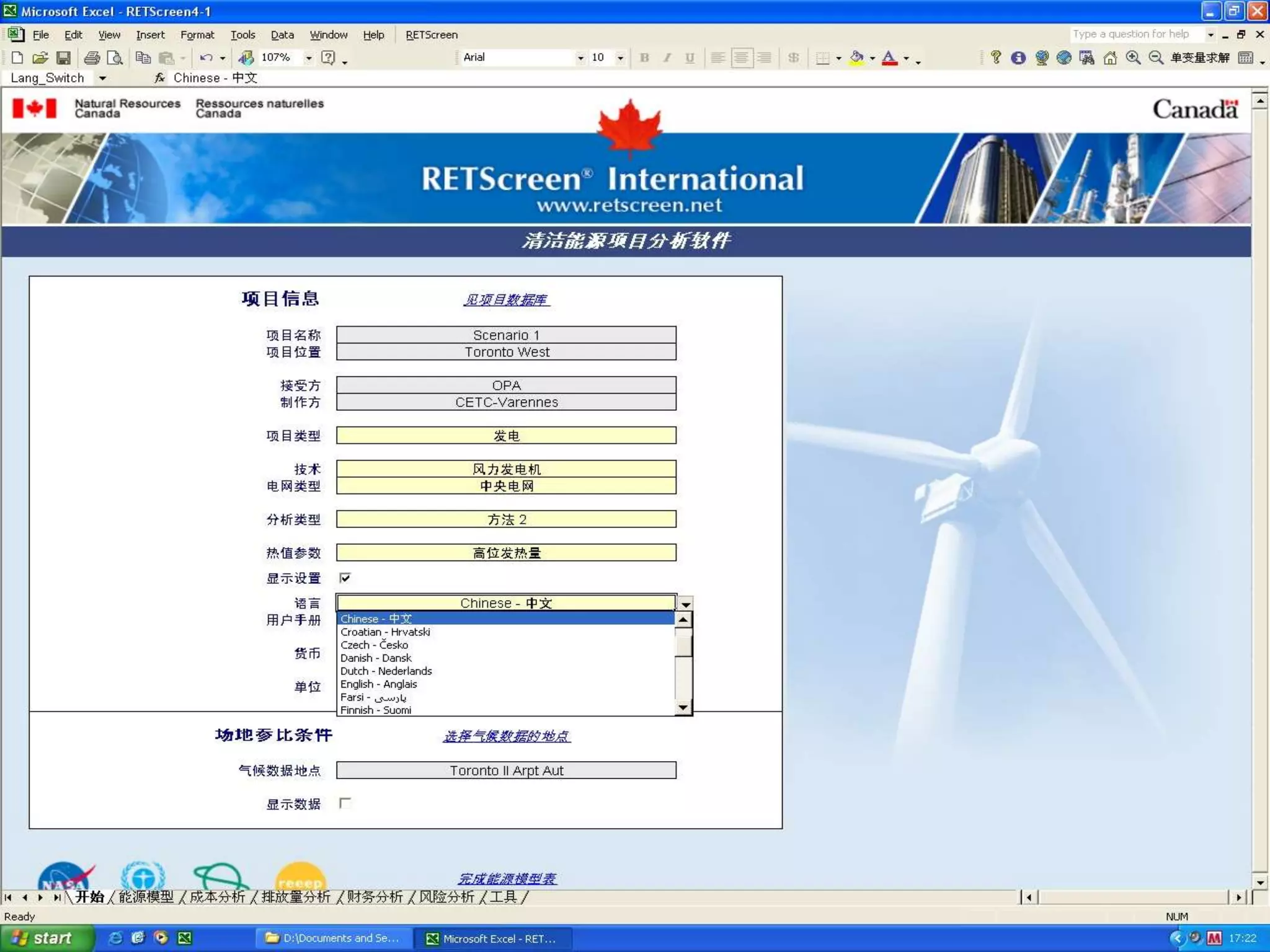Switch to the 能源模型 sheet tab

click(x=146, y=897)
